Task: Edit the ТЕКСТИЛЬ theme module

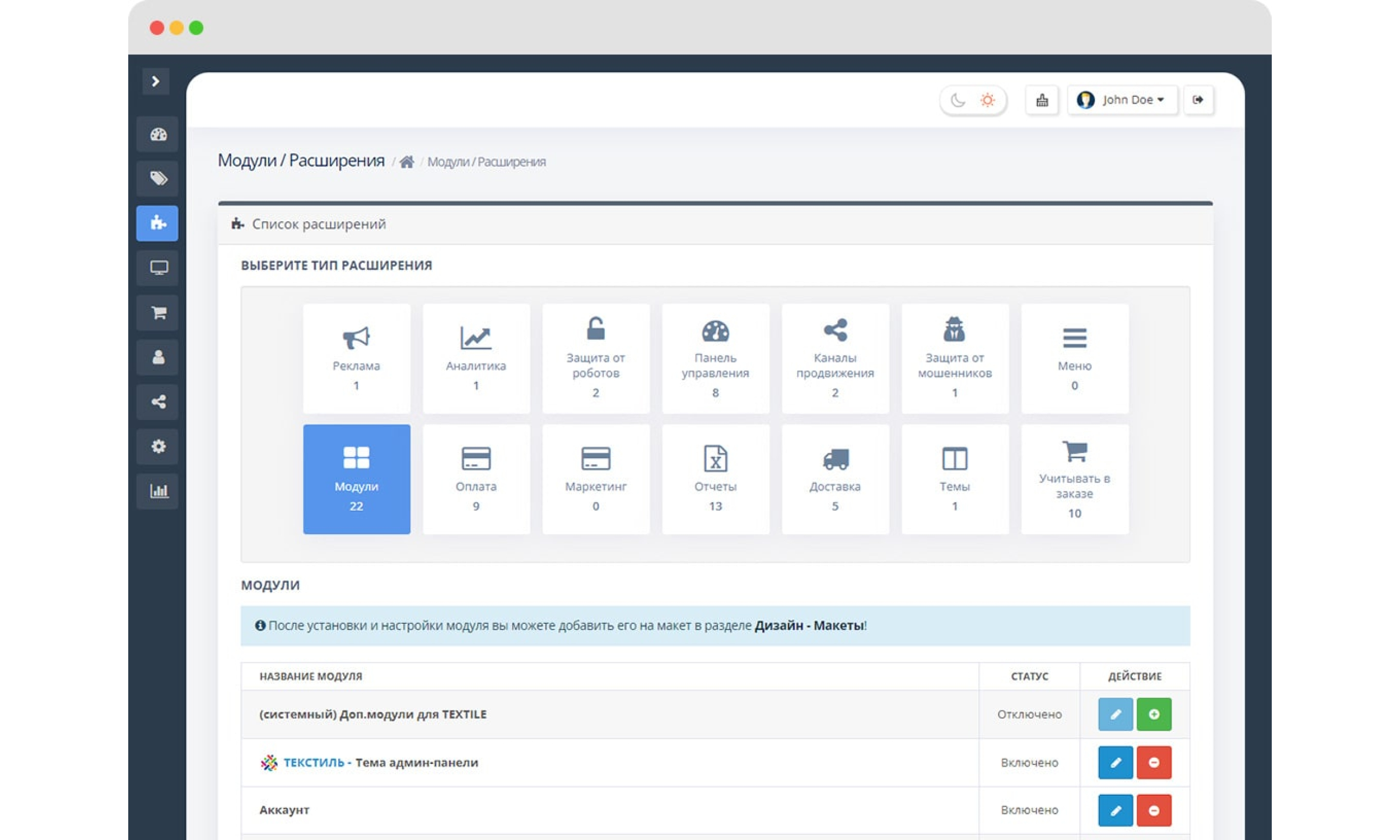Action: tap(1115, 763)
